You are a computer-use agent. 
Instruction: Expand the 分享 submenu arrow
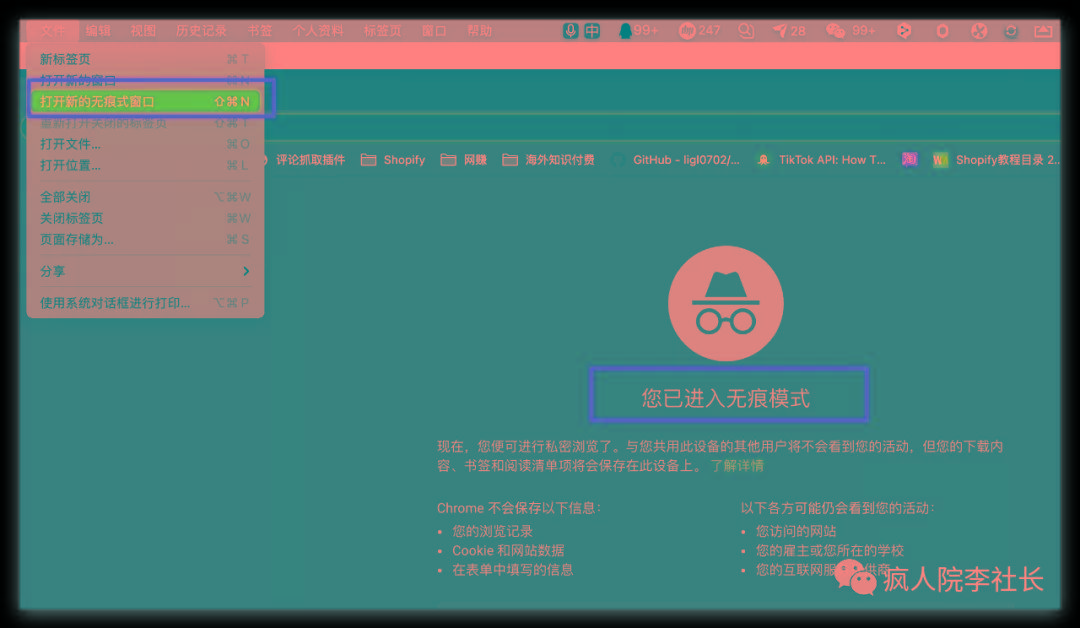(246, 271)
